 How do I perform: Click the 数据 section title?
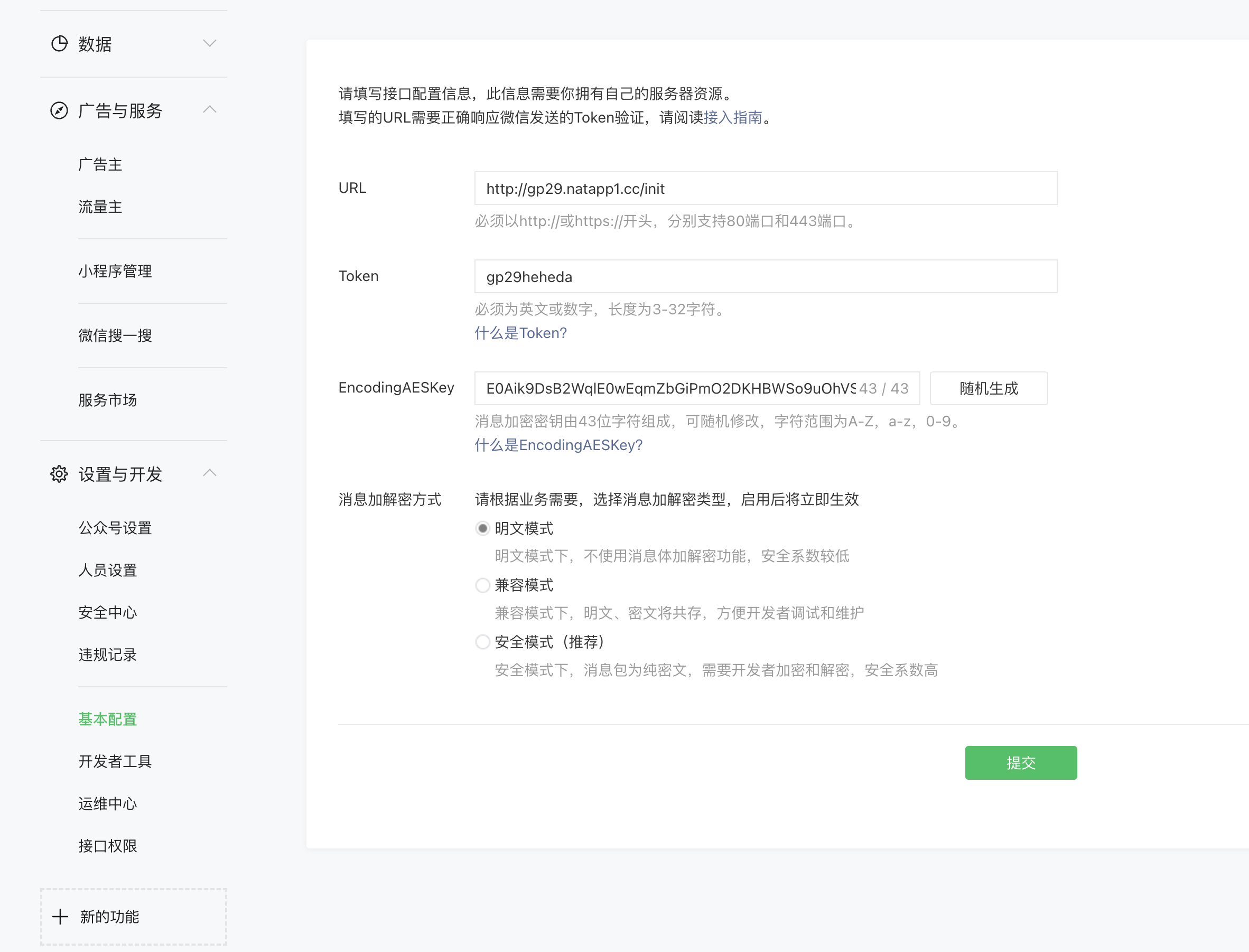[95, 44]
